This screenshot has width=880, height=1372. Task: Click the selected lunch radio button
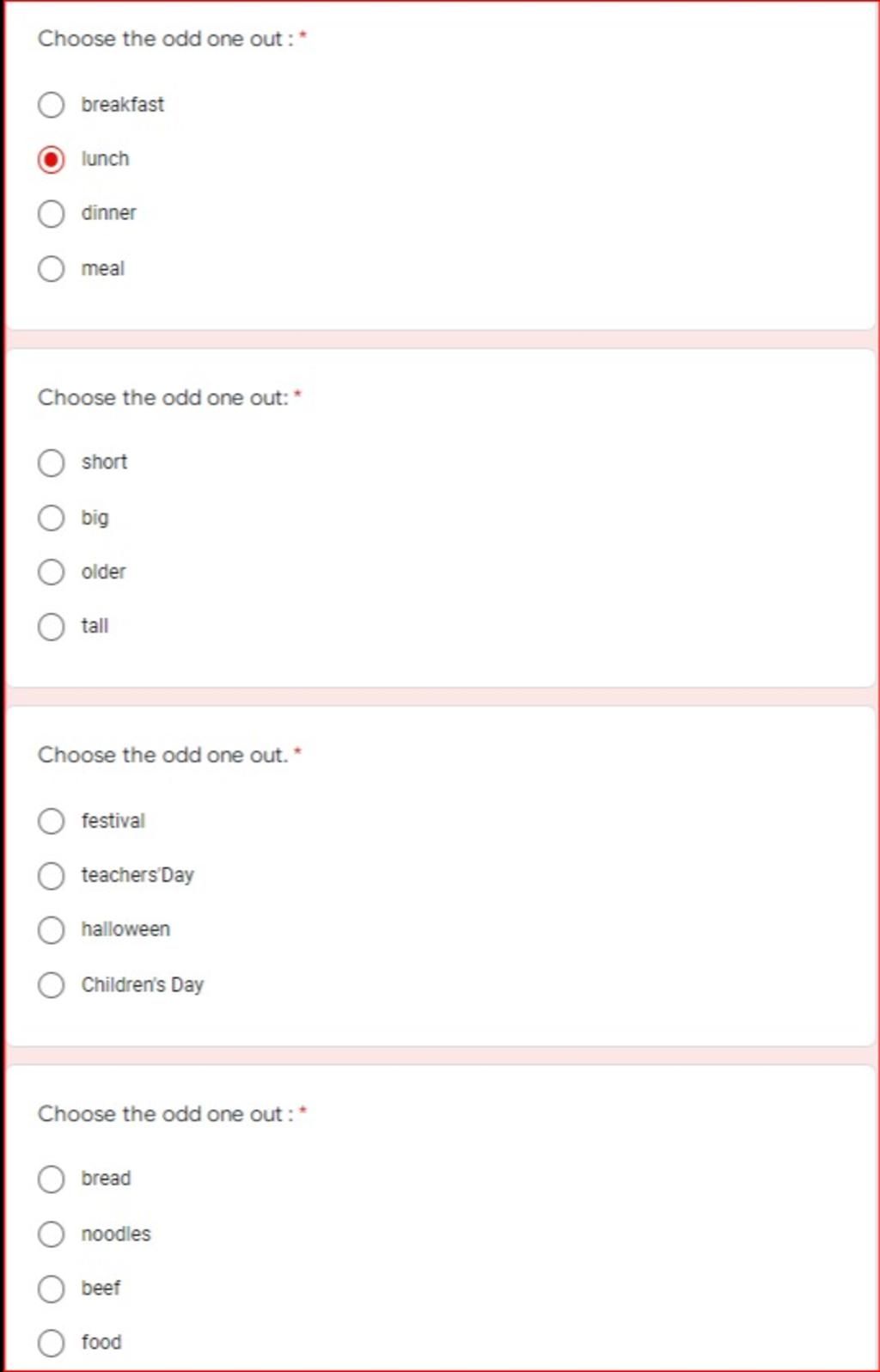click(51, 160)
